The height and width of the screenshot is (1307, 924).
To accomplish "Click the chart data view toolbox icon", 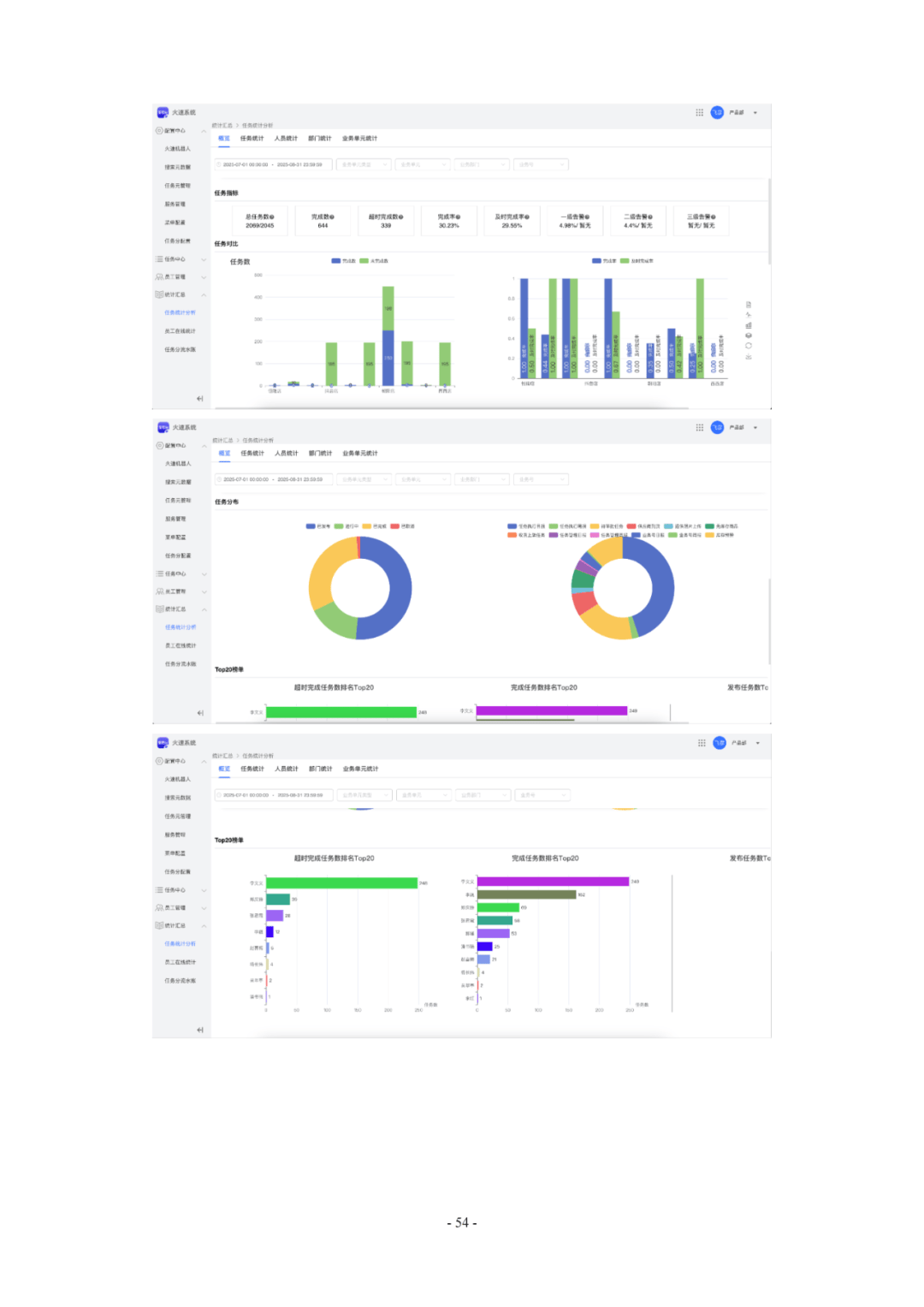I will 749,305.
